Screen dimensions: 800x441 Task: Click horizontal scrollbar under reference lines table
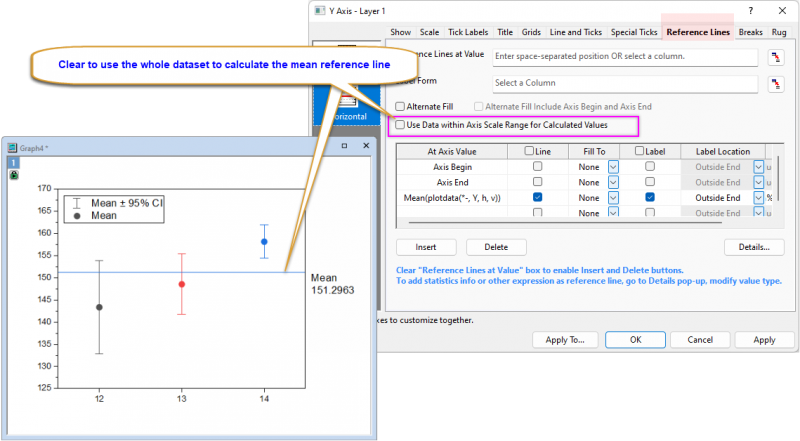click(x=566, y=222)
